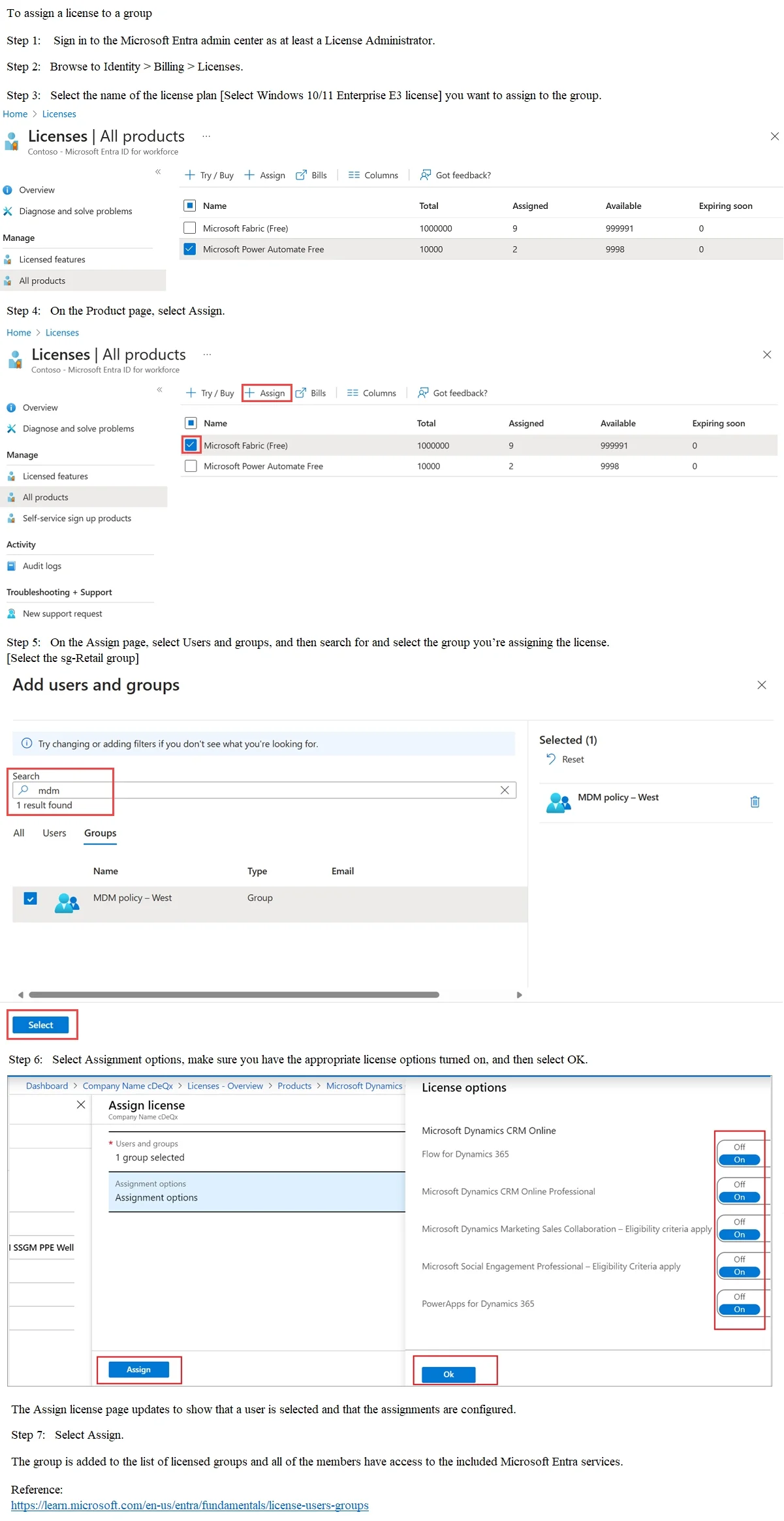Close the Add users and groups panel
Screen dimensions: 784x1521
761,685
